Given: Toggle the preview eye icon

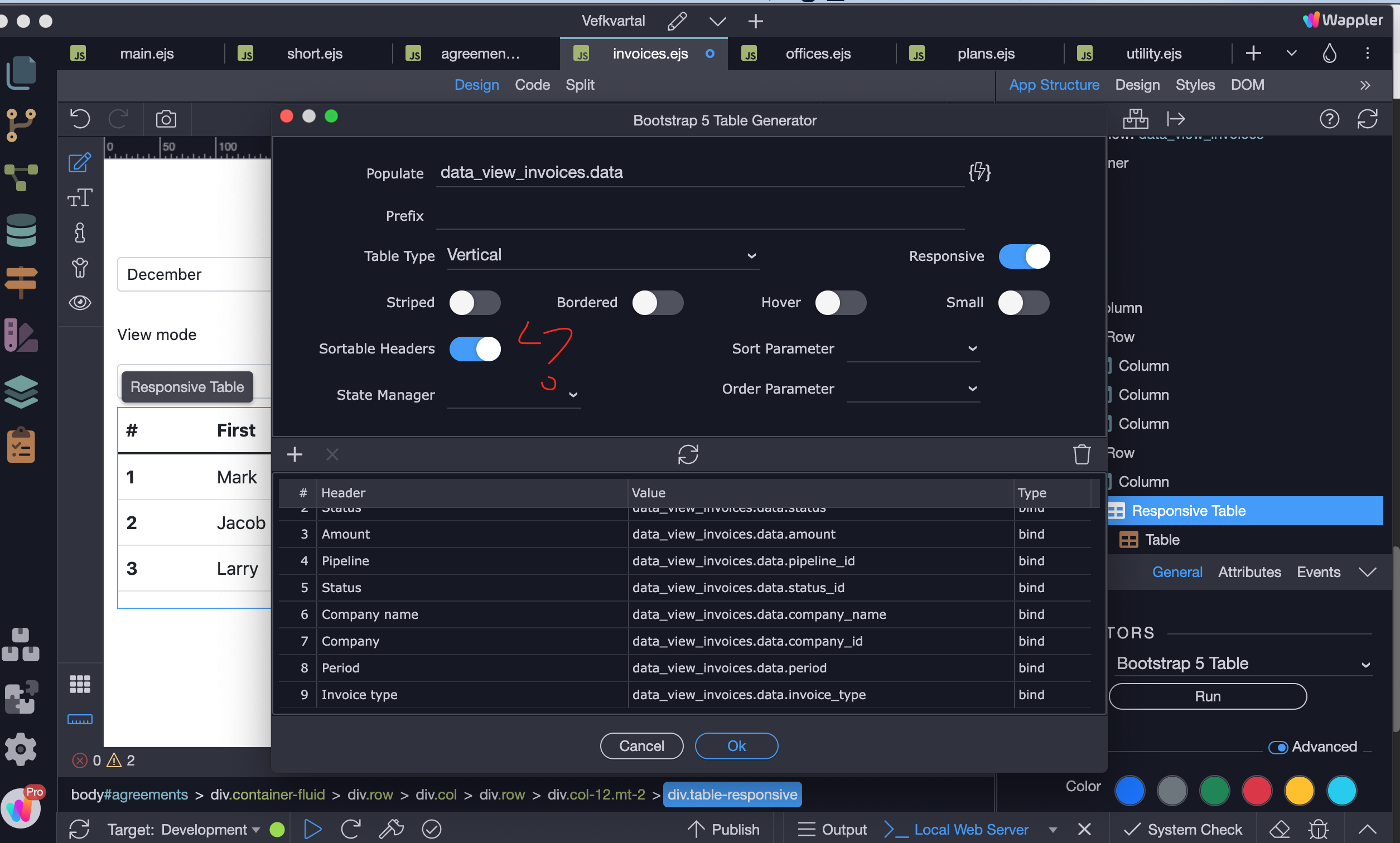Looking at the screenshot, I should pos(80,302).
